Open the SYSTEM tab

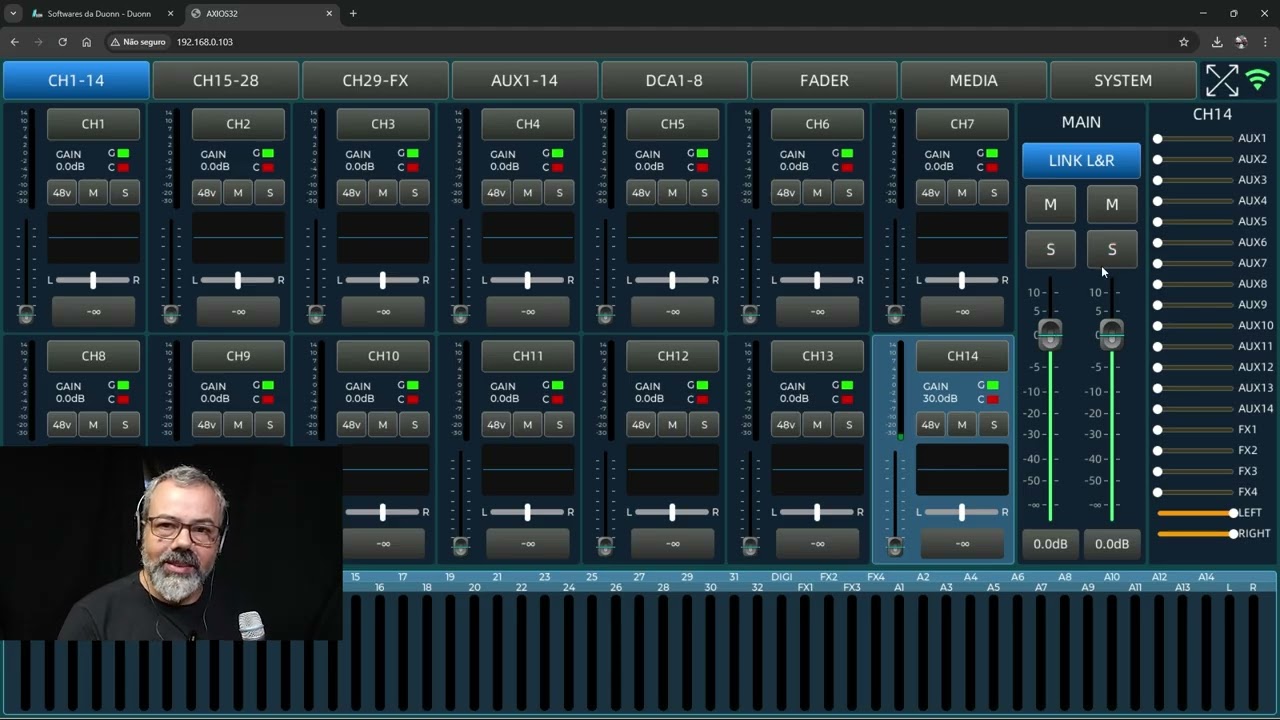point(1123,80)
